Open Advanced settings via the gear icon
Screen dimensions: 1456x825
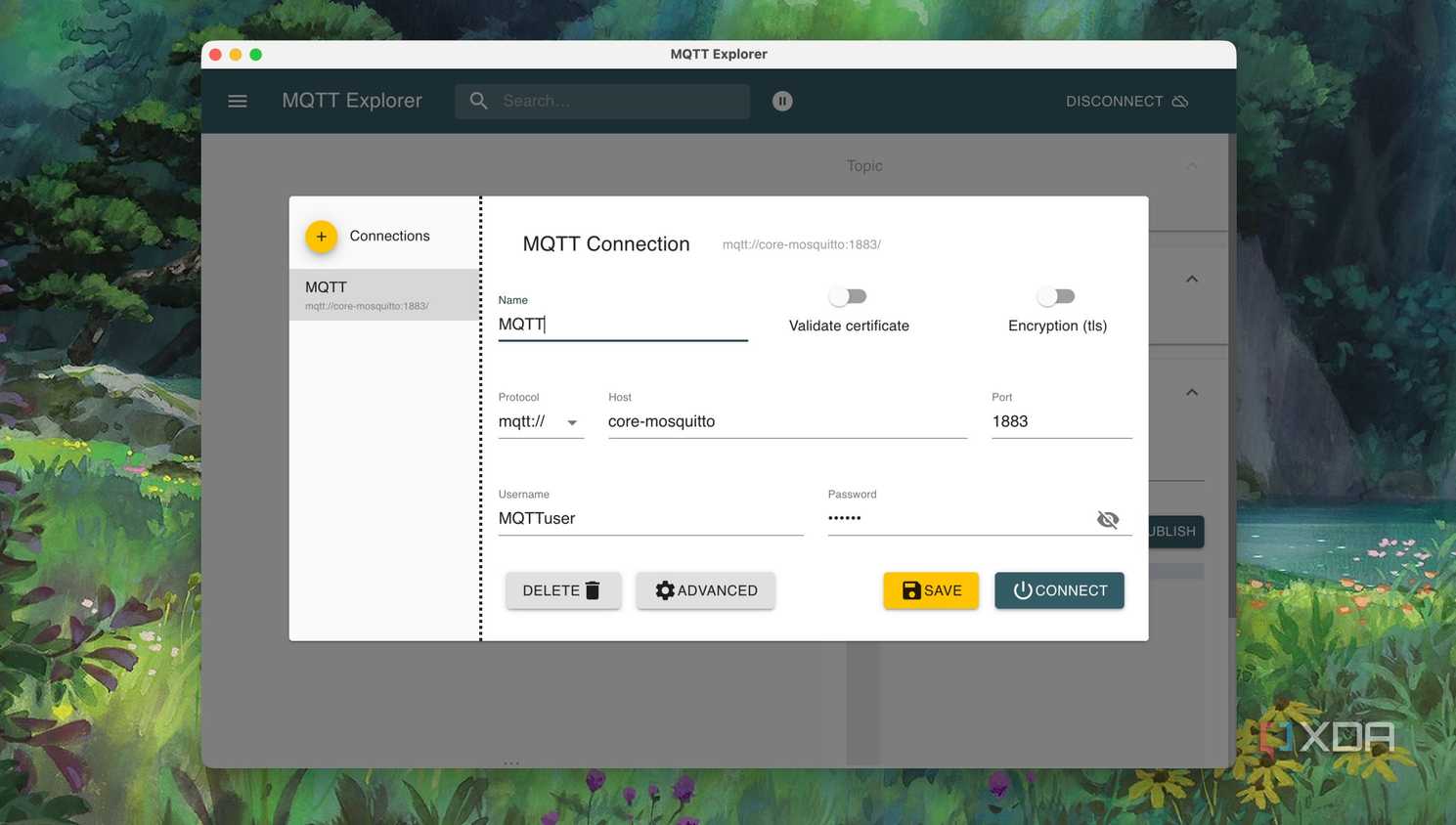(666, 590)
